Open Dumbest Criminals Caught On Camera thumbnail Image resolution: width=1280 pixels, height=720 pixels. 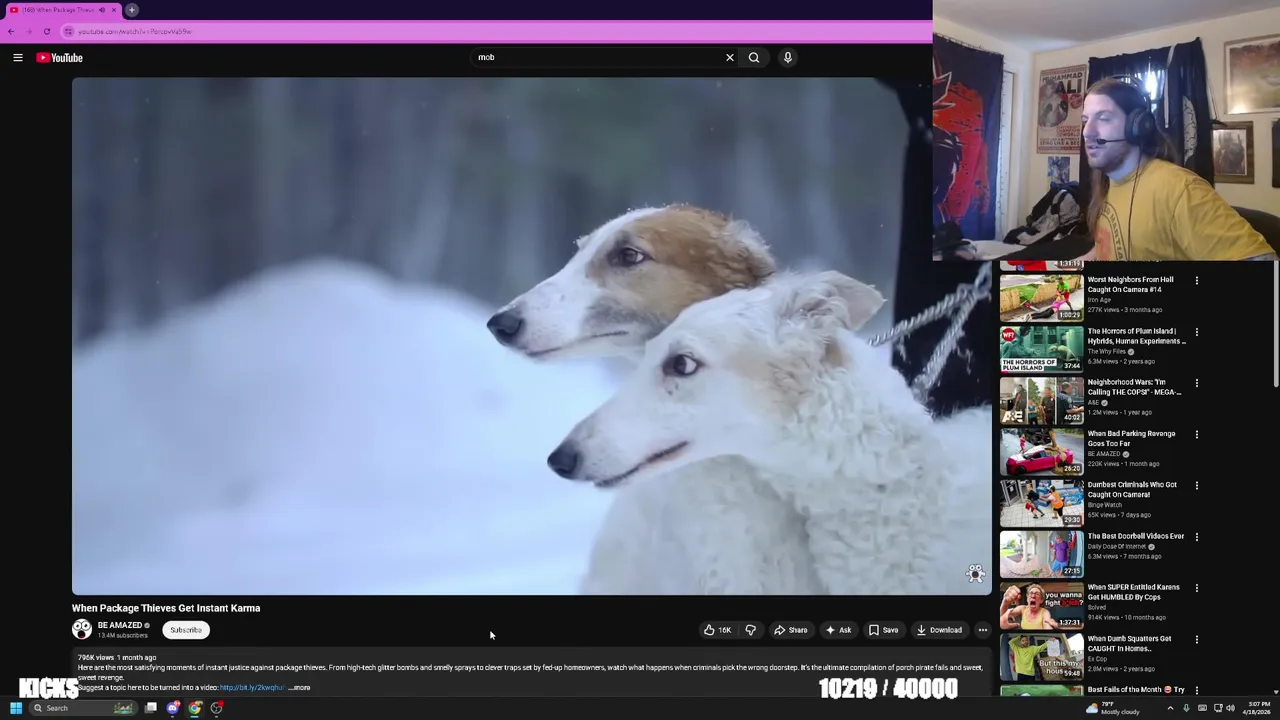click(x=1041, y=502)
